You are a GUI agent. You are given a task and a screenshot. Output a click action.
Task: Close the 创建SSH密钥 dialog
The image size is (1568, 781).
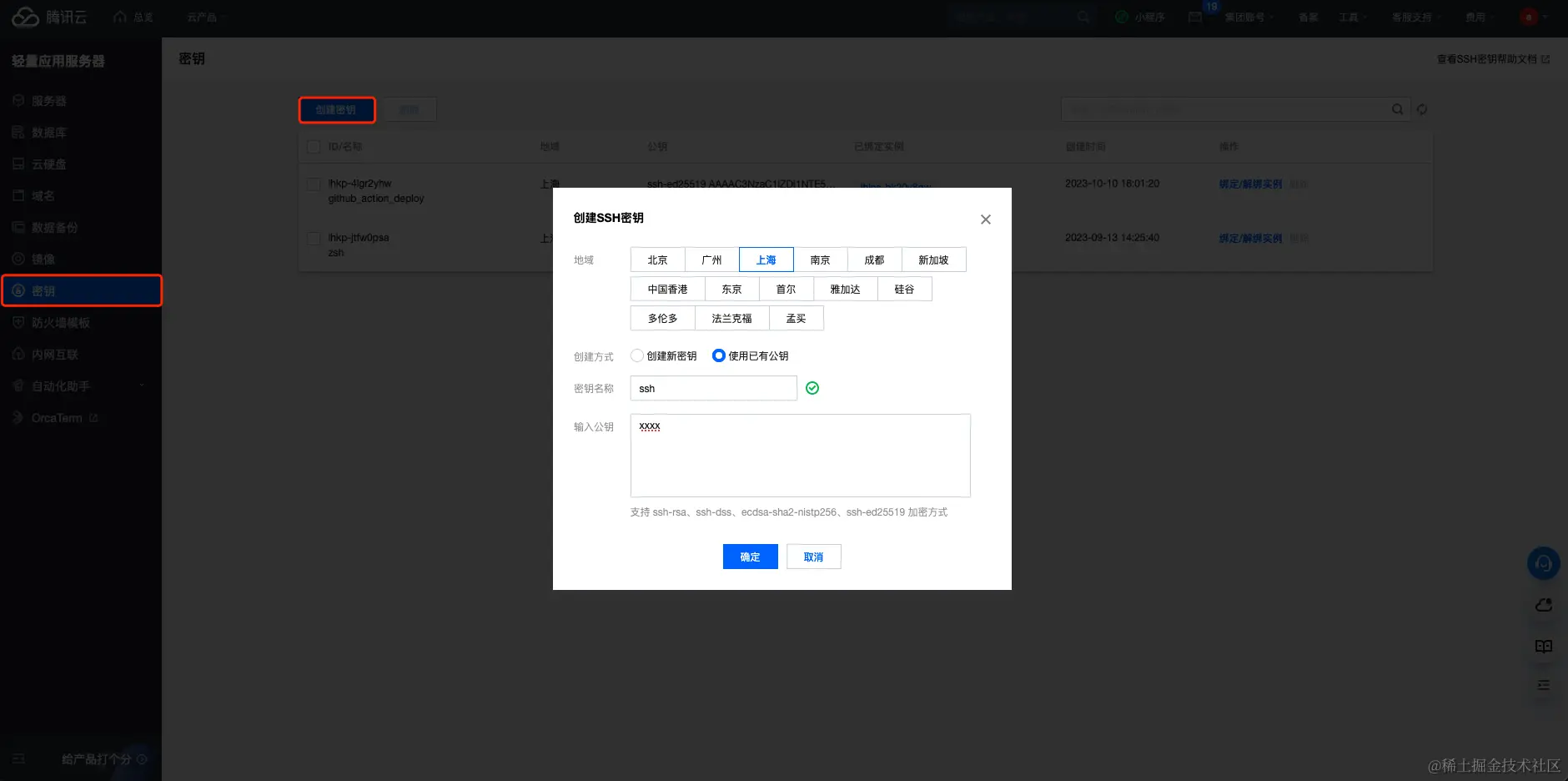986,219
